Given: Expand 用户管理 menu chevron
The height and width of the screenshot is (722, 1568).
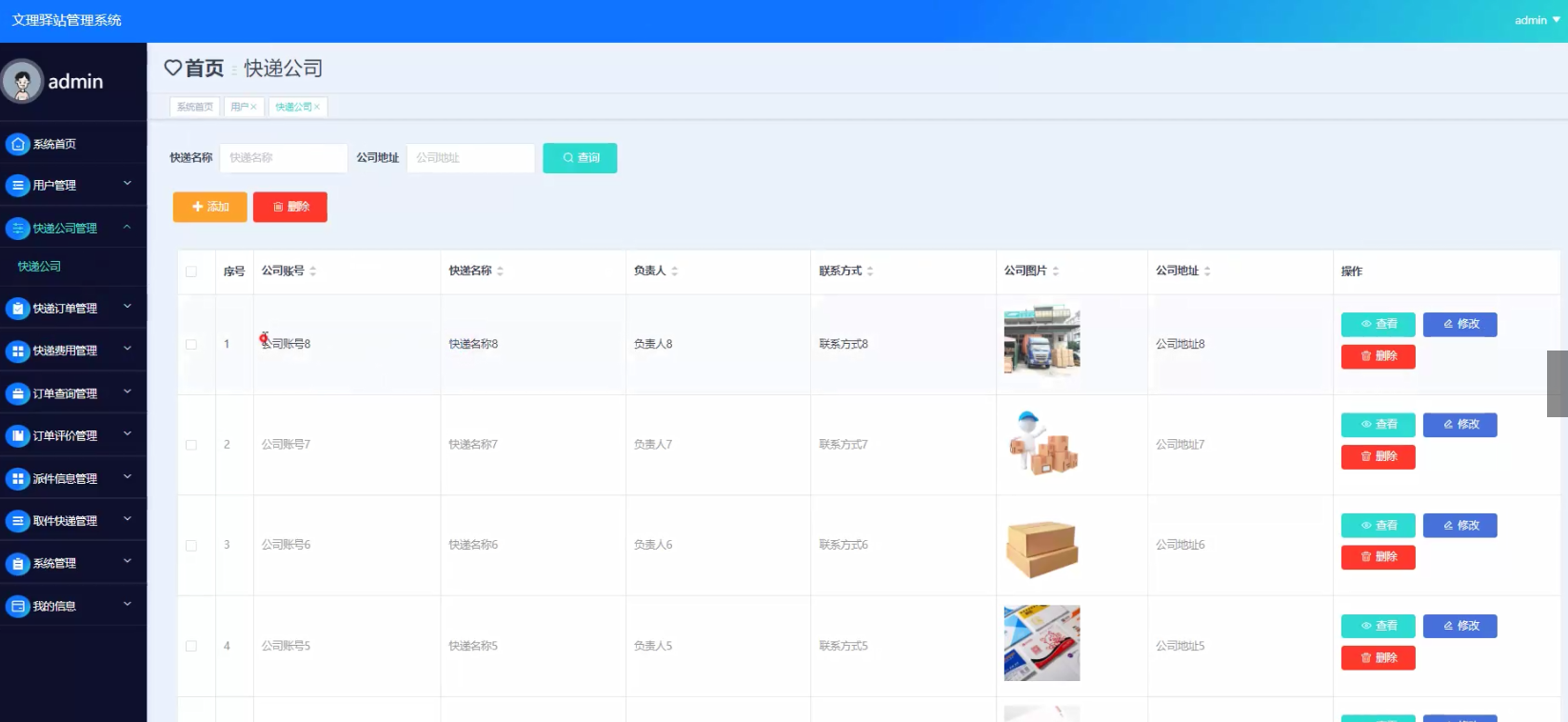Looking at the screenshot, I should click(128, 183).
